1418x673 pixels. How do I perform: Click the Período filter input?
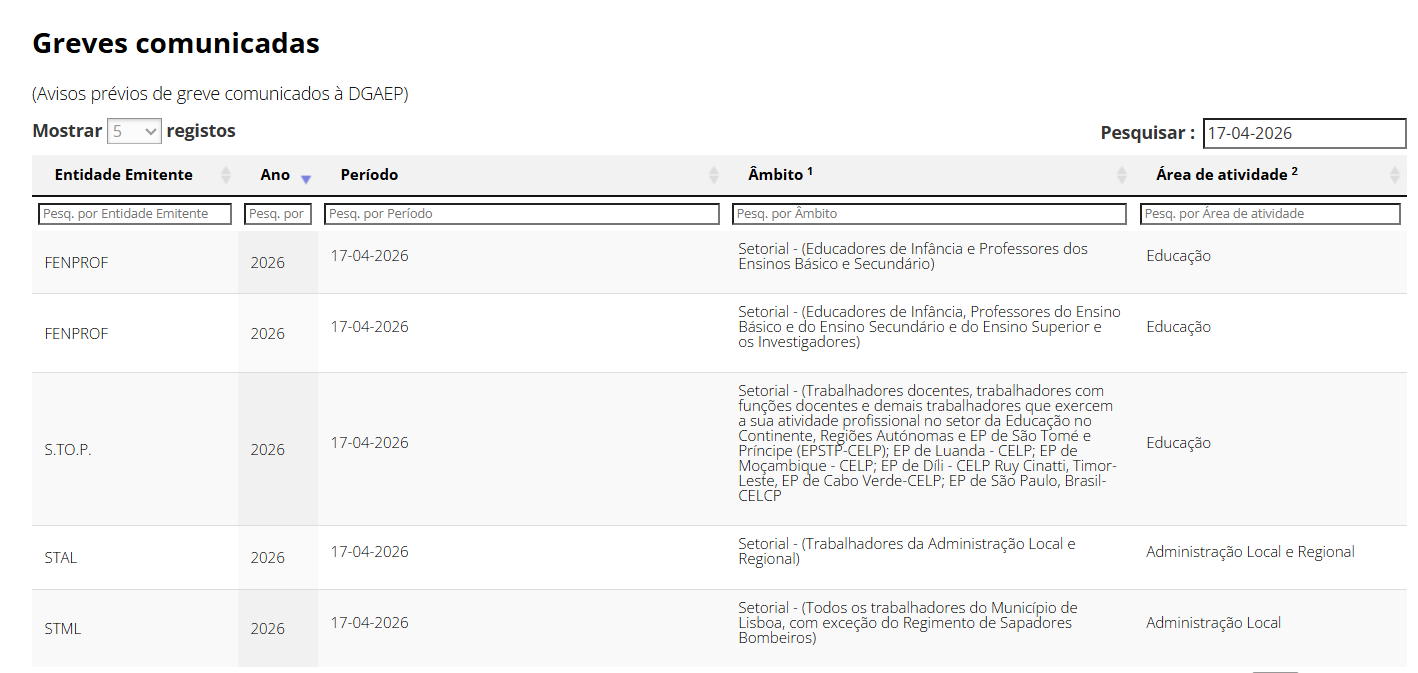click(x=521, y=214)
